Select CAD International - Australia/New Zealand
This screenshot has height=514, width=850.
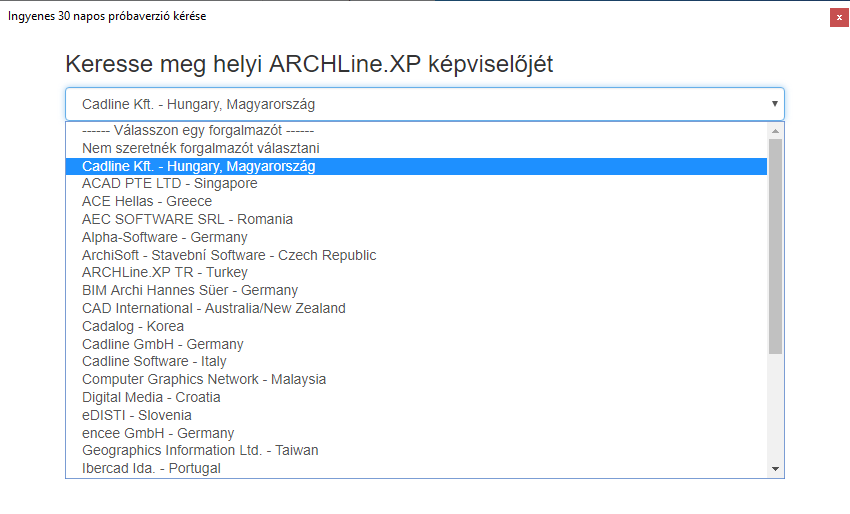[x=416, y=309]
